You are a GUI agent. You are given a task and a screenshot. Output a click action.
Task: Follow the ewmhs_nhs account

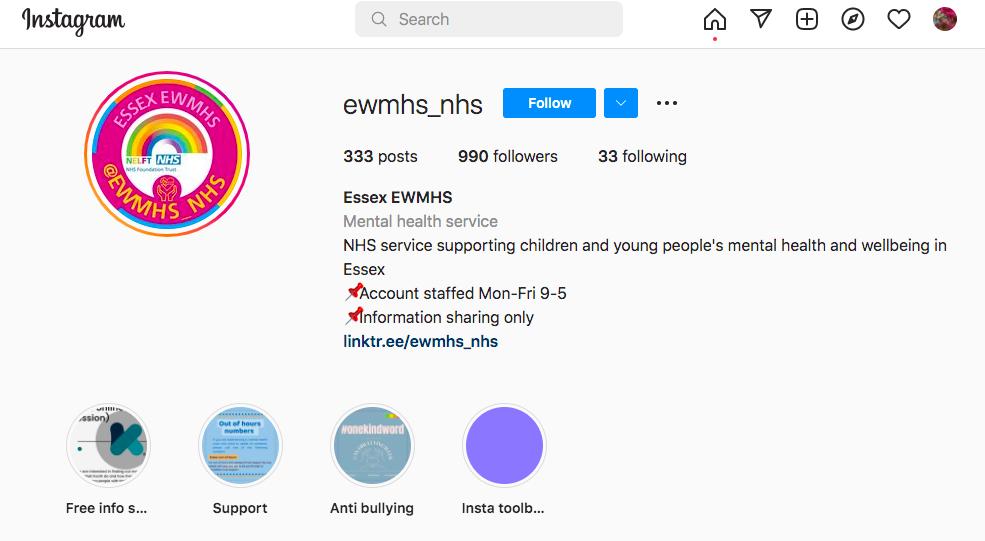point(549,103)
